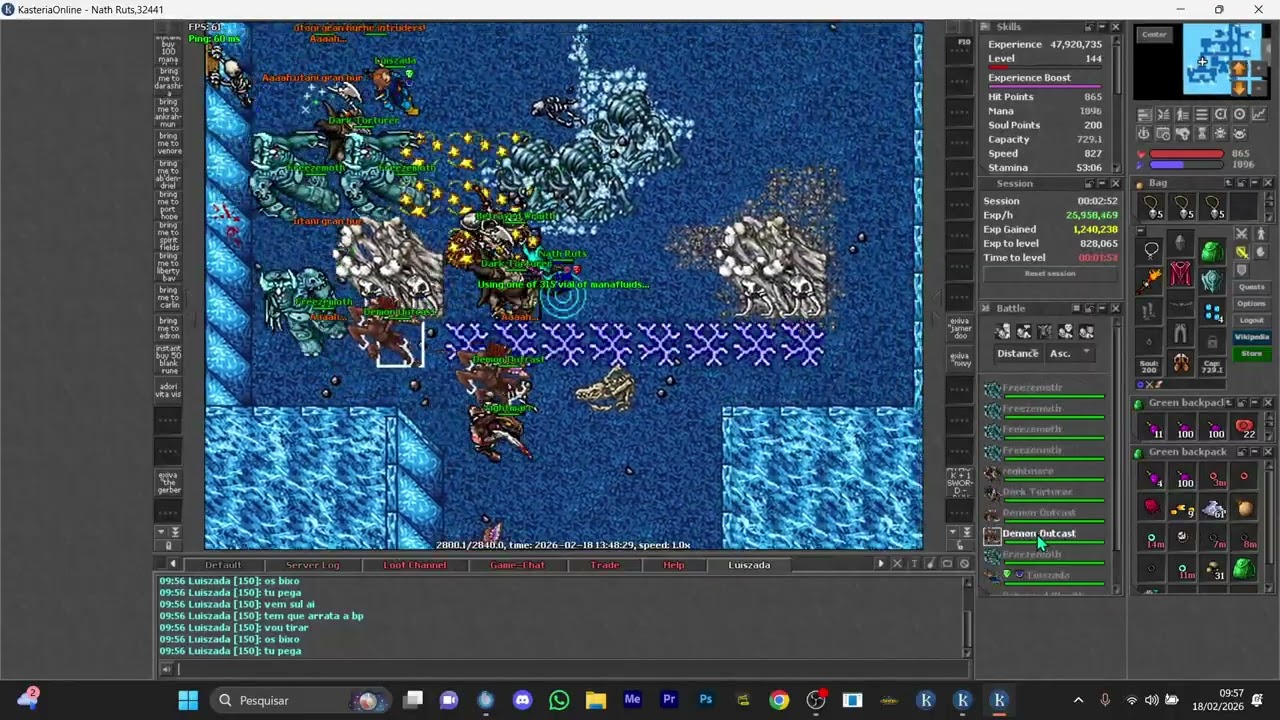Click the first amulet in Bag
This screenshot has height=720, width=1280.
coord(1151,206)
